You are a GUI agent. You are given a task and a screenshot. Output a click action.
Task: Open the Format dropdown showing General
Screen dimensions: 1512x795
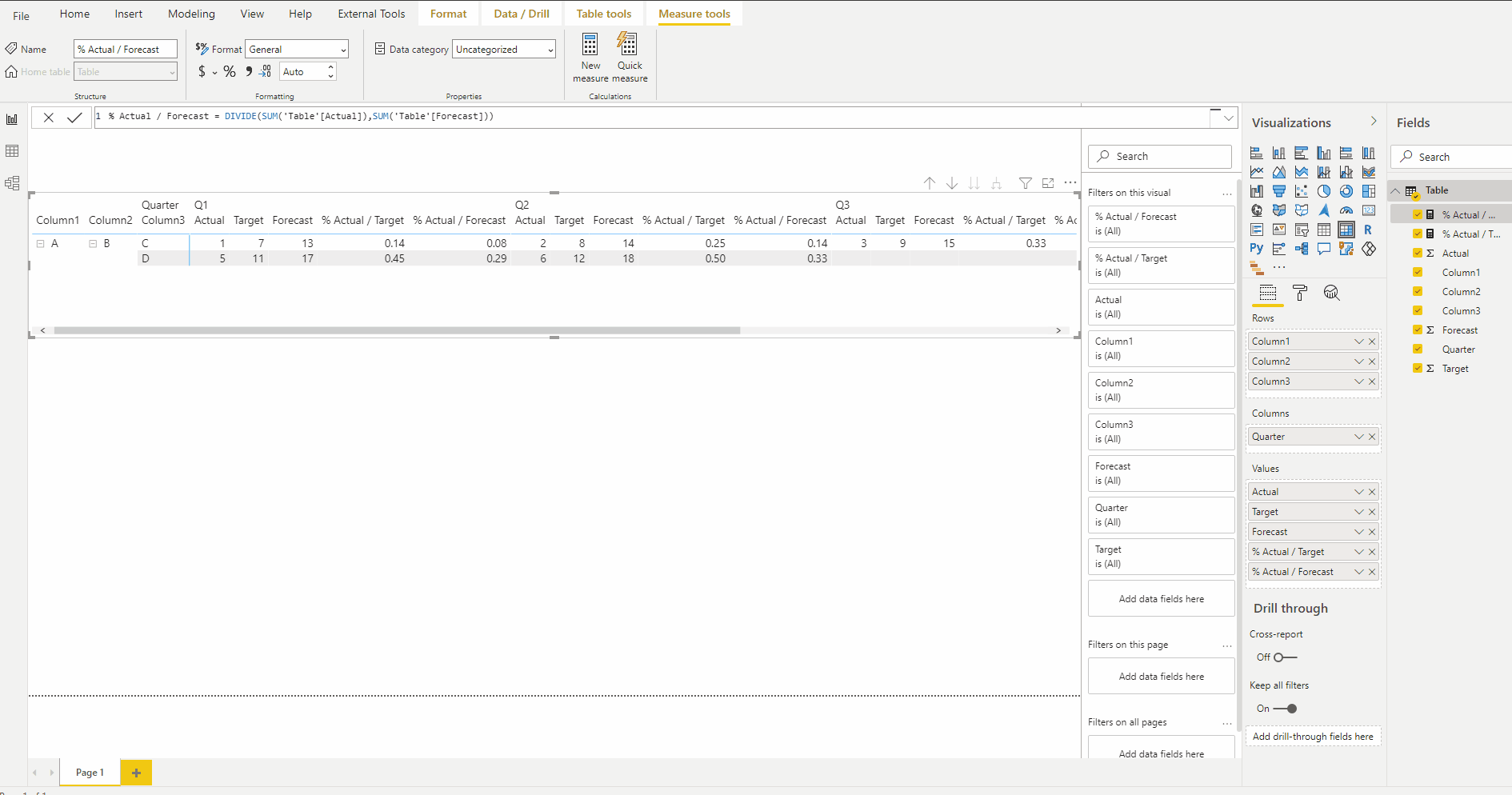point(297,50)
